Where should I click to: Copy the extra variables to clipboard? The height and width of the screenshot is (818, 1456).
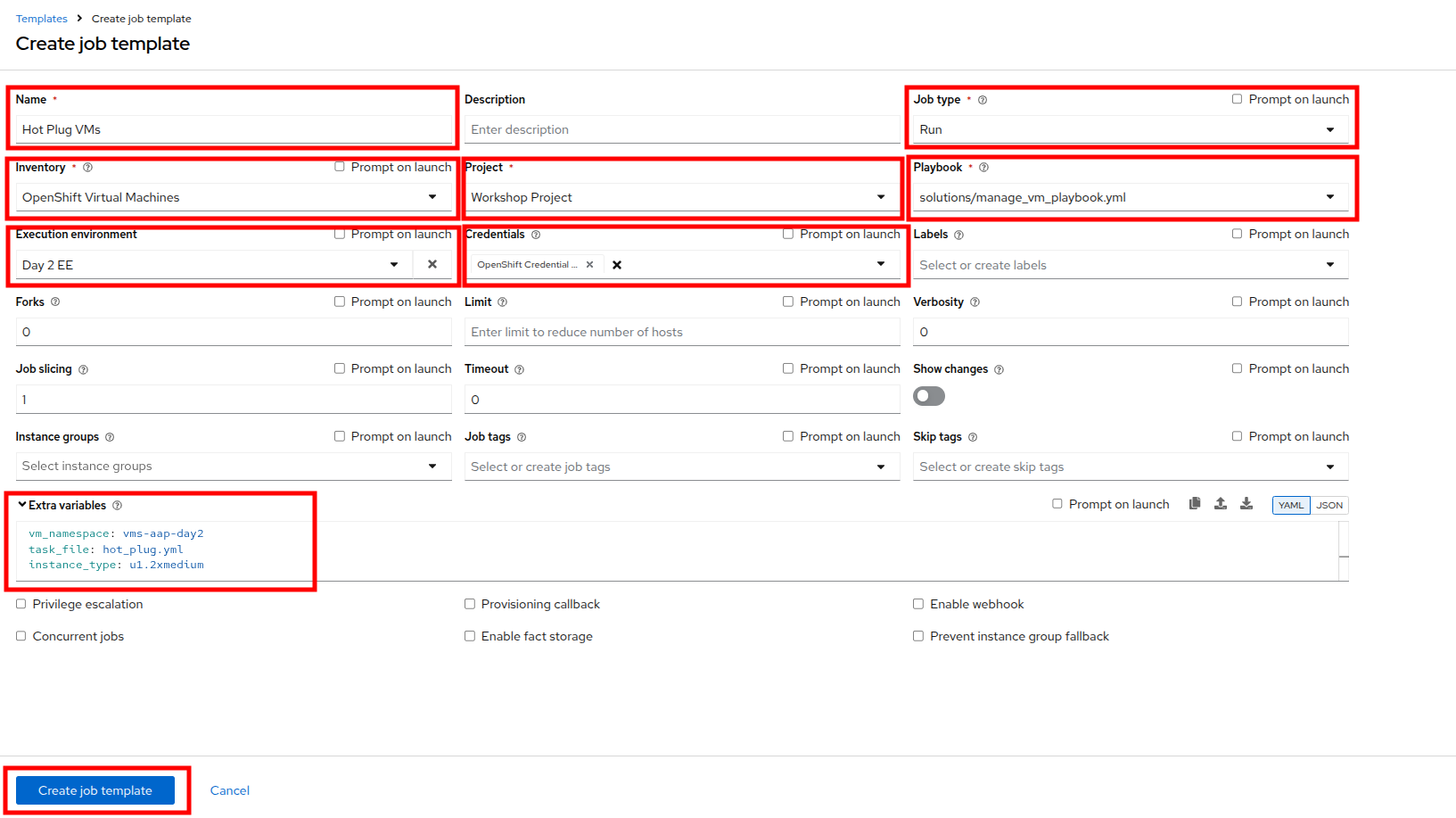coord(1195,504)
